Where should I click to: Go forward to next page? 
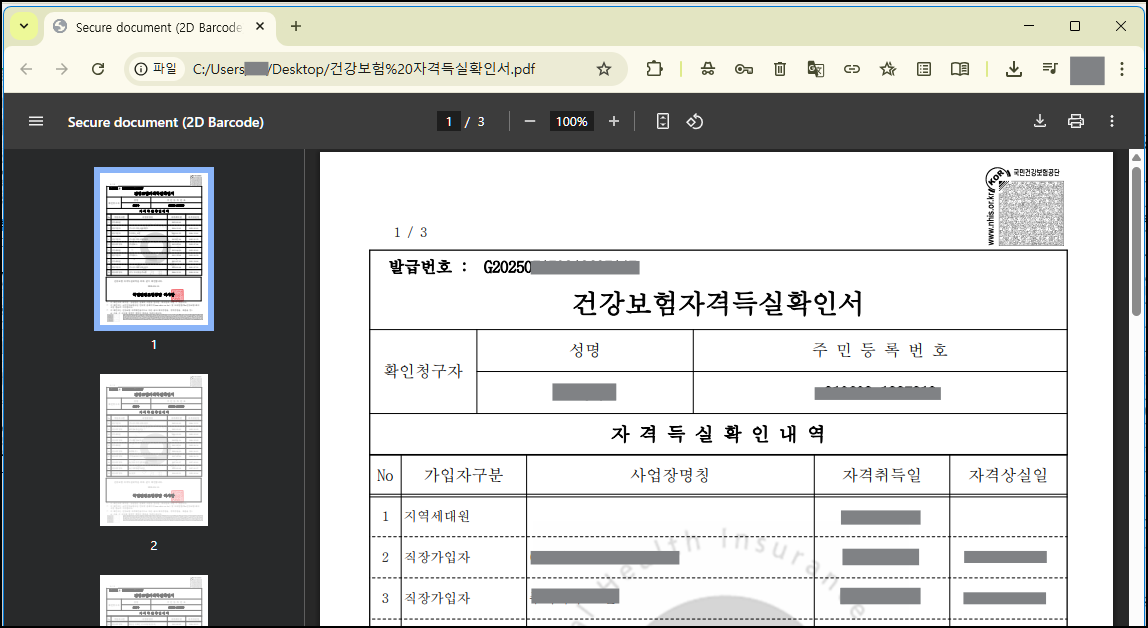point(62,69)
